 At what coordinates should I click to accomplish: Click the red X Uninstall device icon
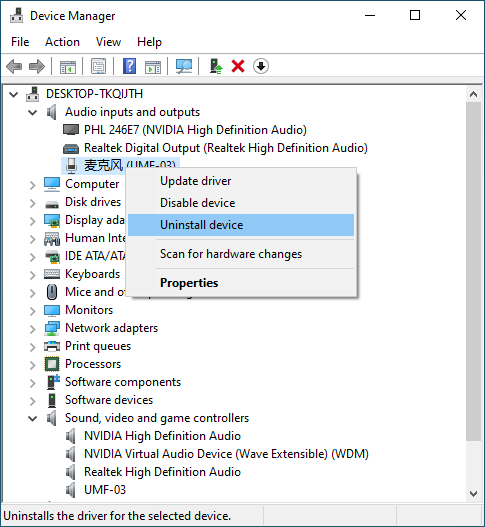click(238, 66)
